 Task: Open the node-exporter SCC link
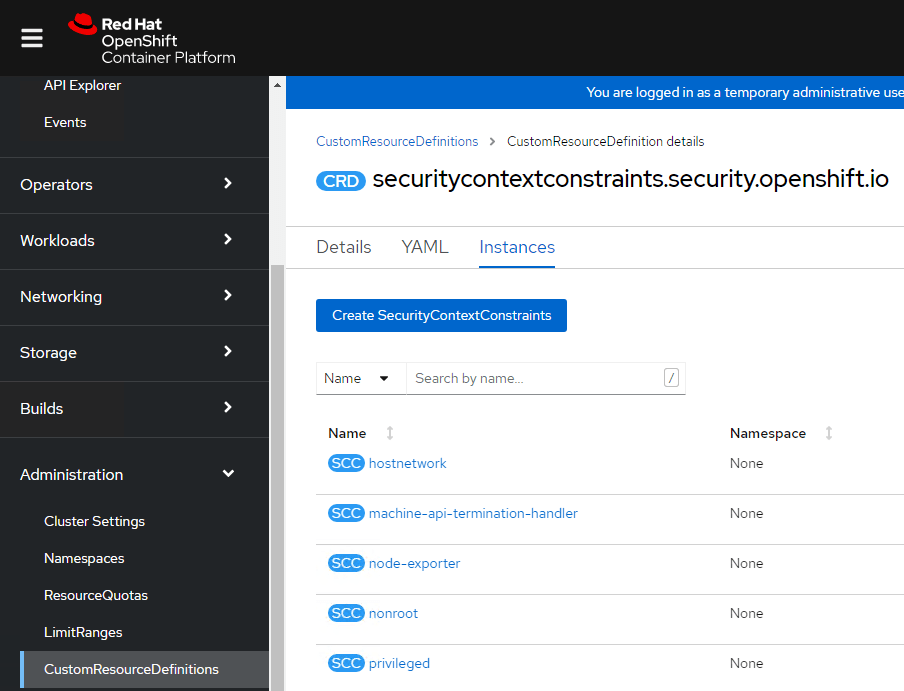tap(415, 564)
